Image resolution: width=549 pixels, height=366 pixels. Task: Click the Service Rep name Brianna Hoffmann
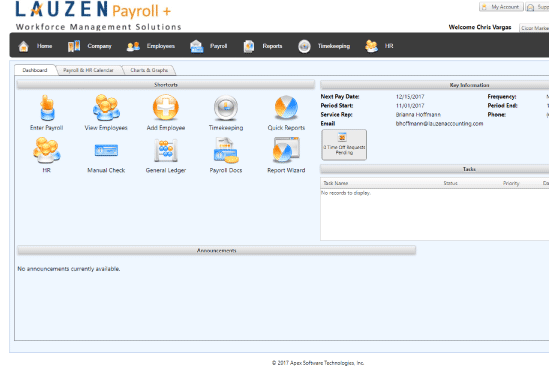418,115
